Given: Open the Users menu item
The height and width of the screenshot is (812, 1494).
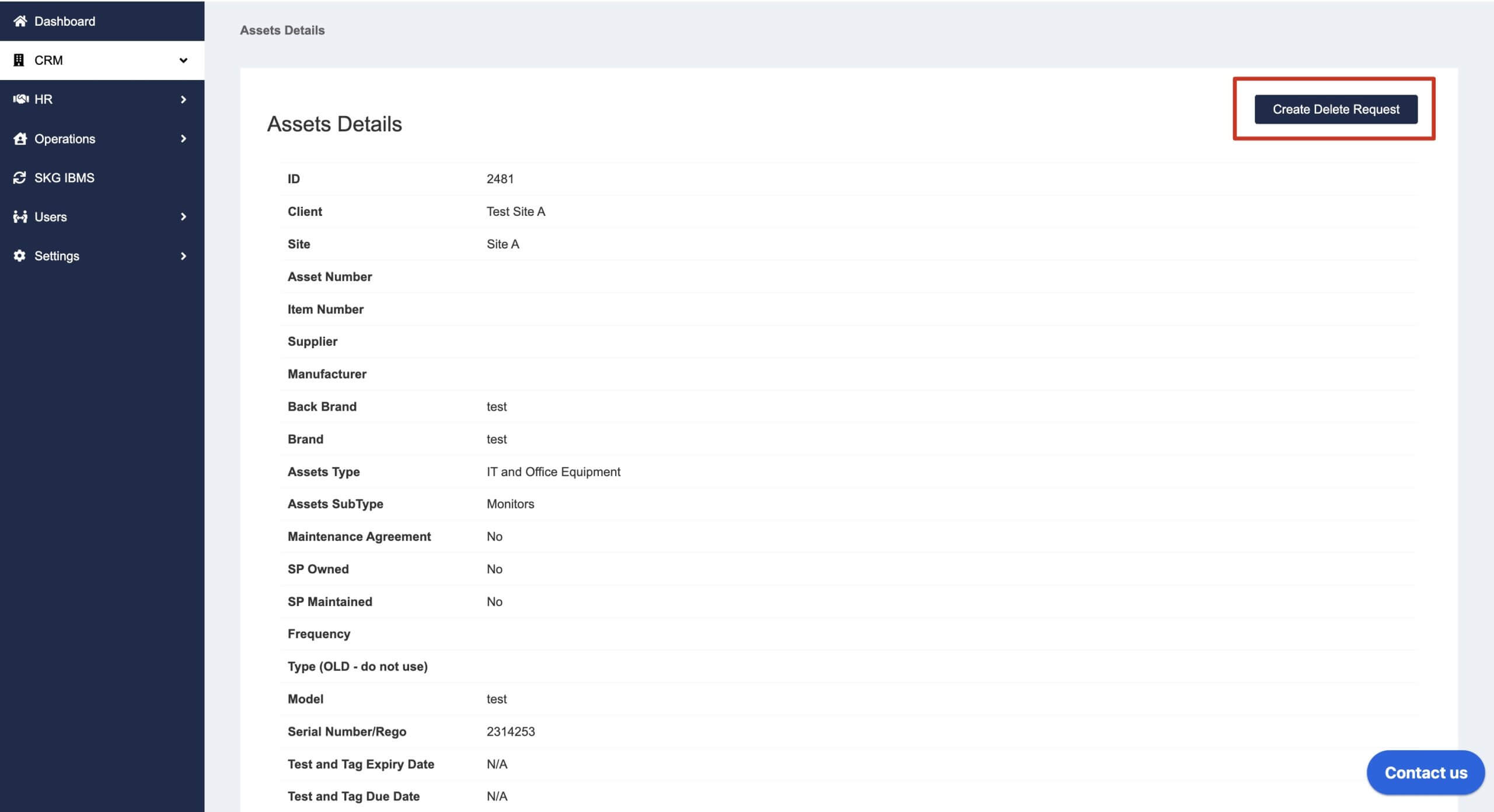Looking at the screenshot, I should click(102, 216).
